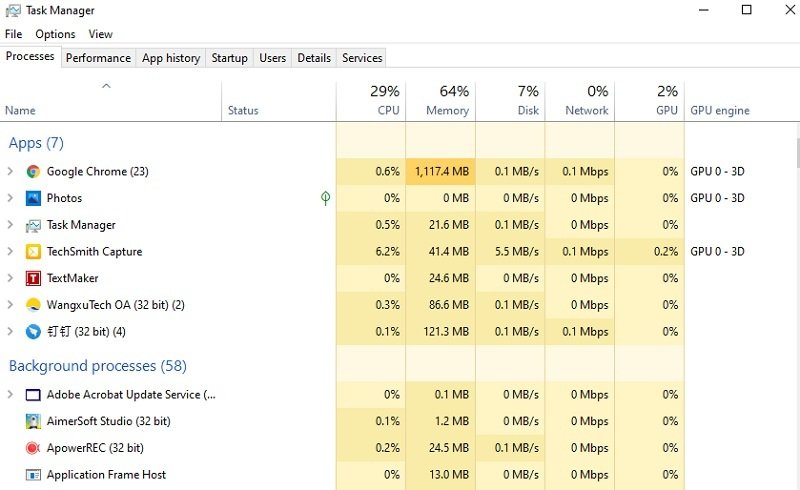
Task: Click the ApowerREC red record icon
Action: point(33,448)
